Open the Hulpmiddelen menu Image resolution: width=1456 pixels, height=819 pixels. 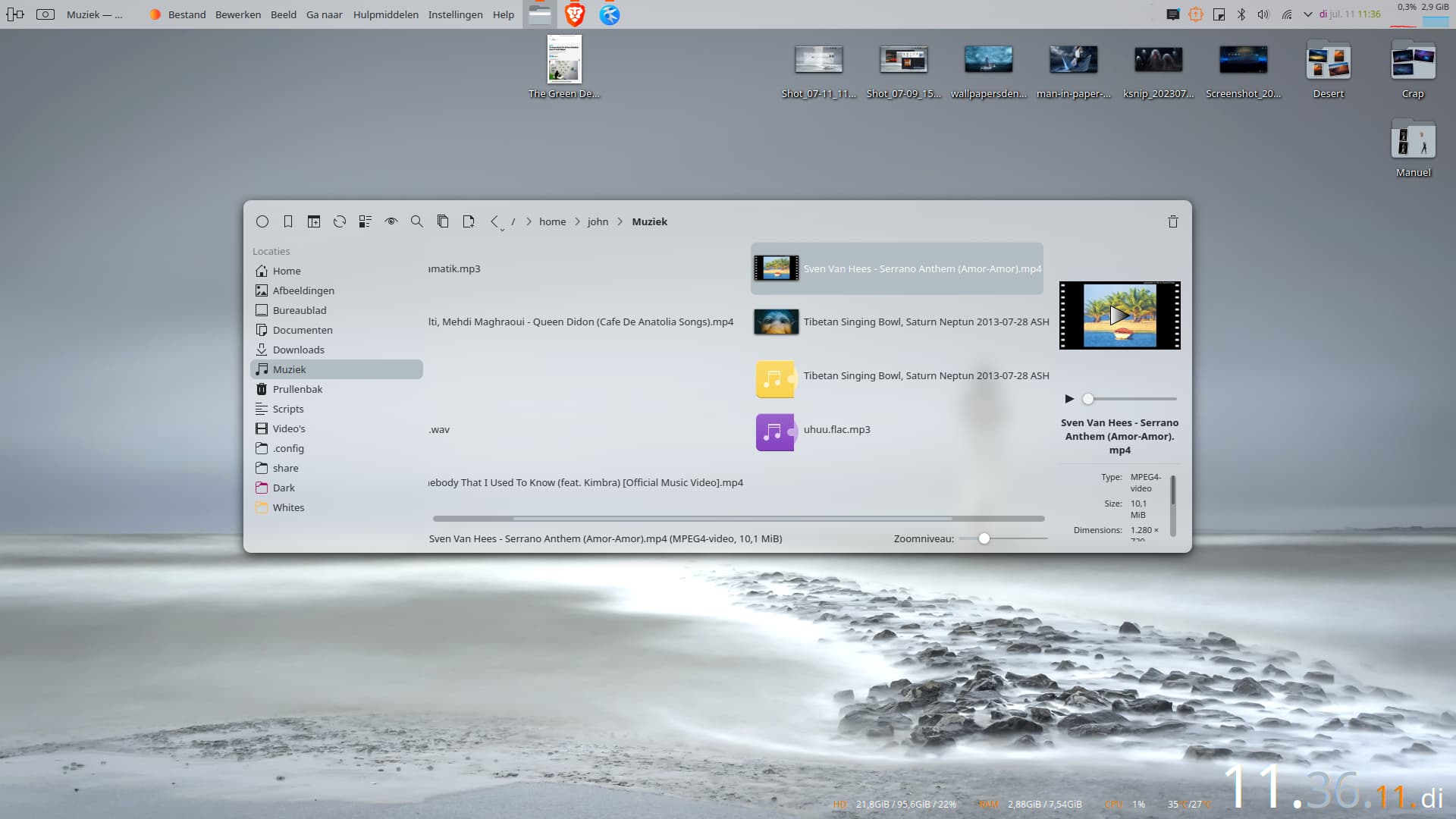385,14
